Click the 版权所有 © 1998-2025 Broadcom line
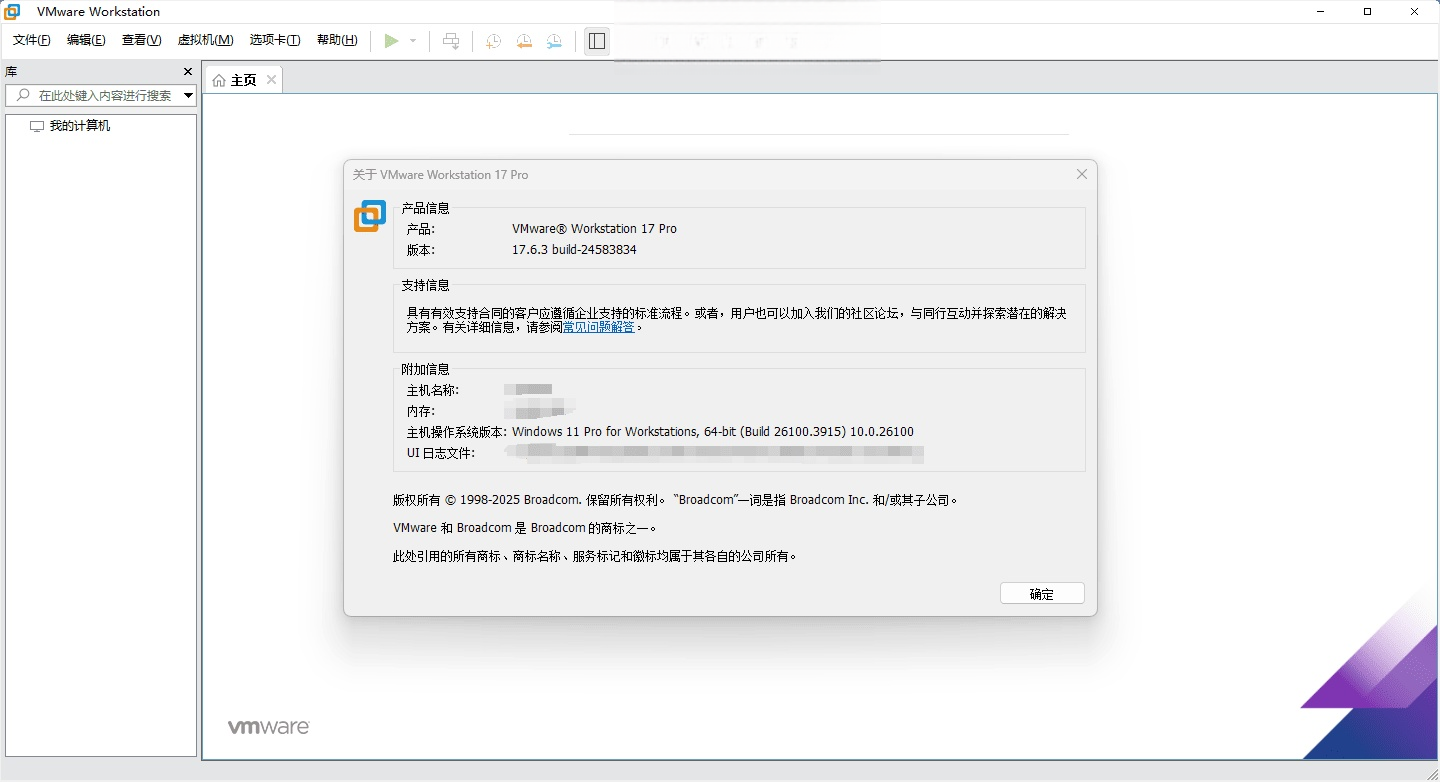Image resolution: width=1440 pixels, height=782 pixels. click(x=676, y=500)
